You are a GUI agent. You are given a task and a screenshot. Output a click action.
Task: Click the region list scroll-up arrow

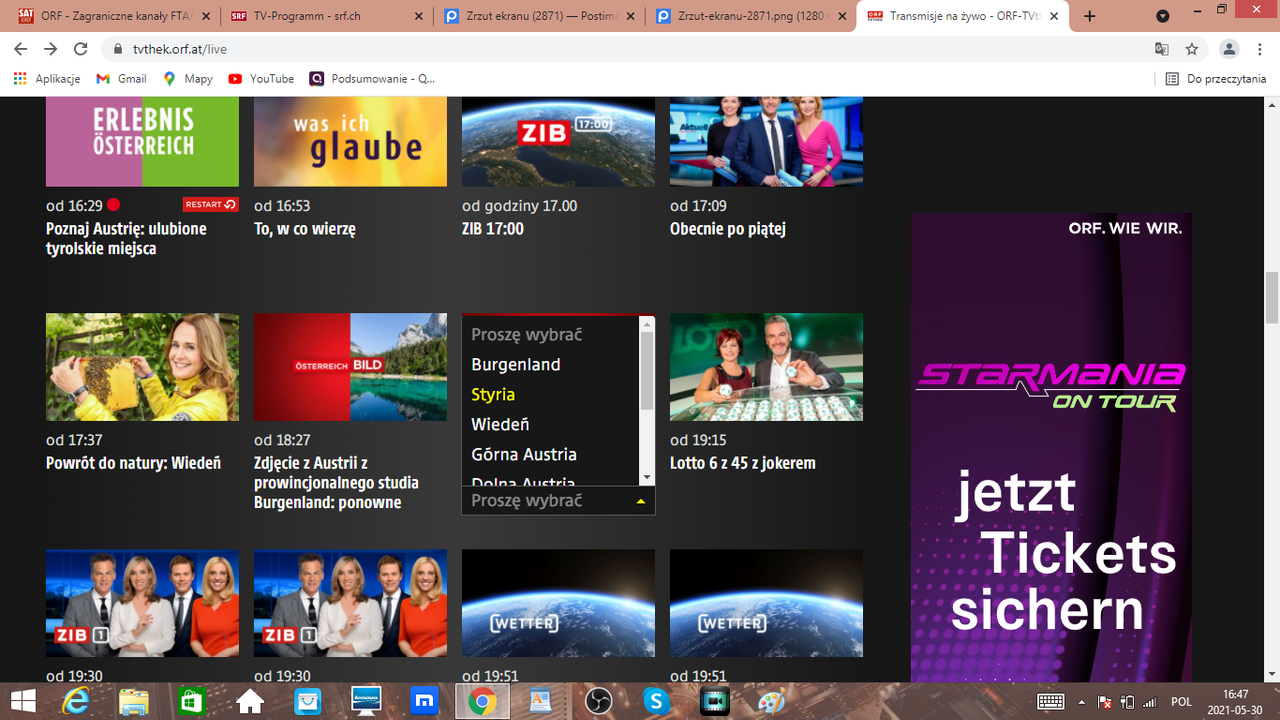647,324
